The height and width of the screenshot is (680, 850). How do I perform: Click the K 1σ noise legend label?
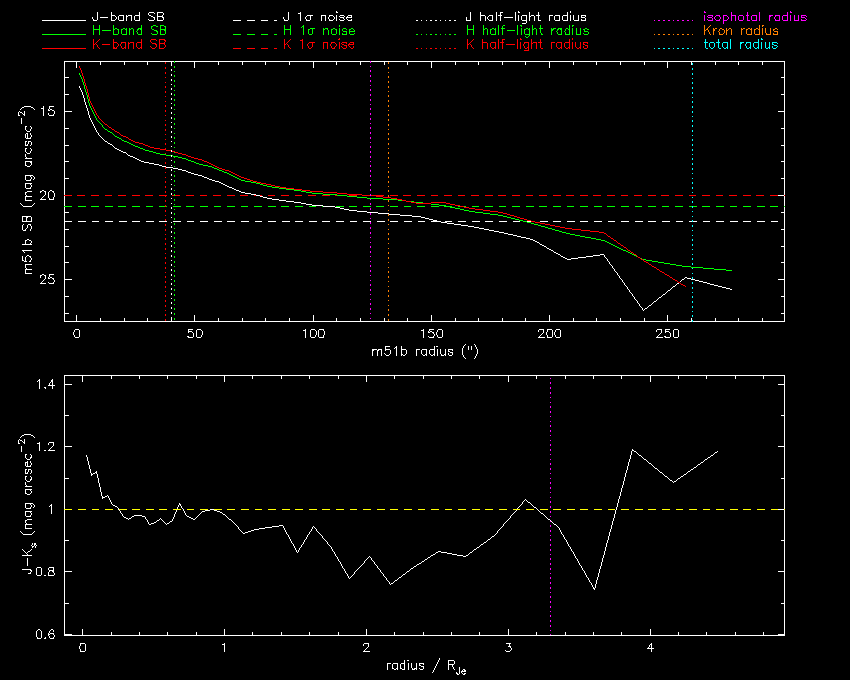tap(320, 46)
